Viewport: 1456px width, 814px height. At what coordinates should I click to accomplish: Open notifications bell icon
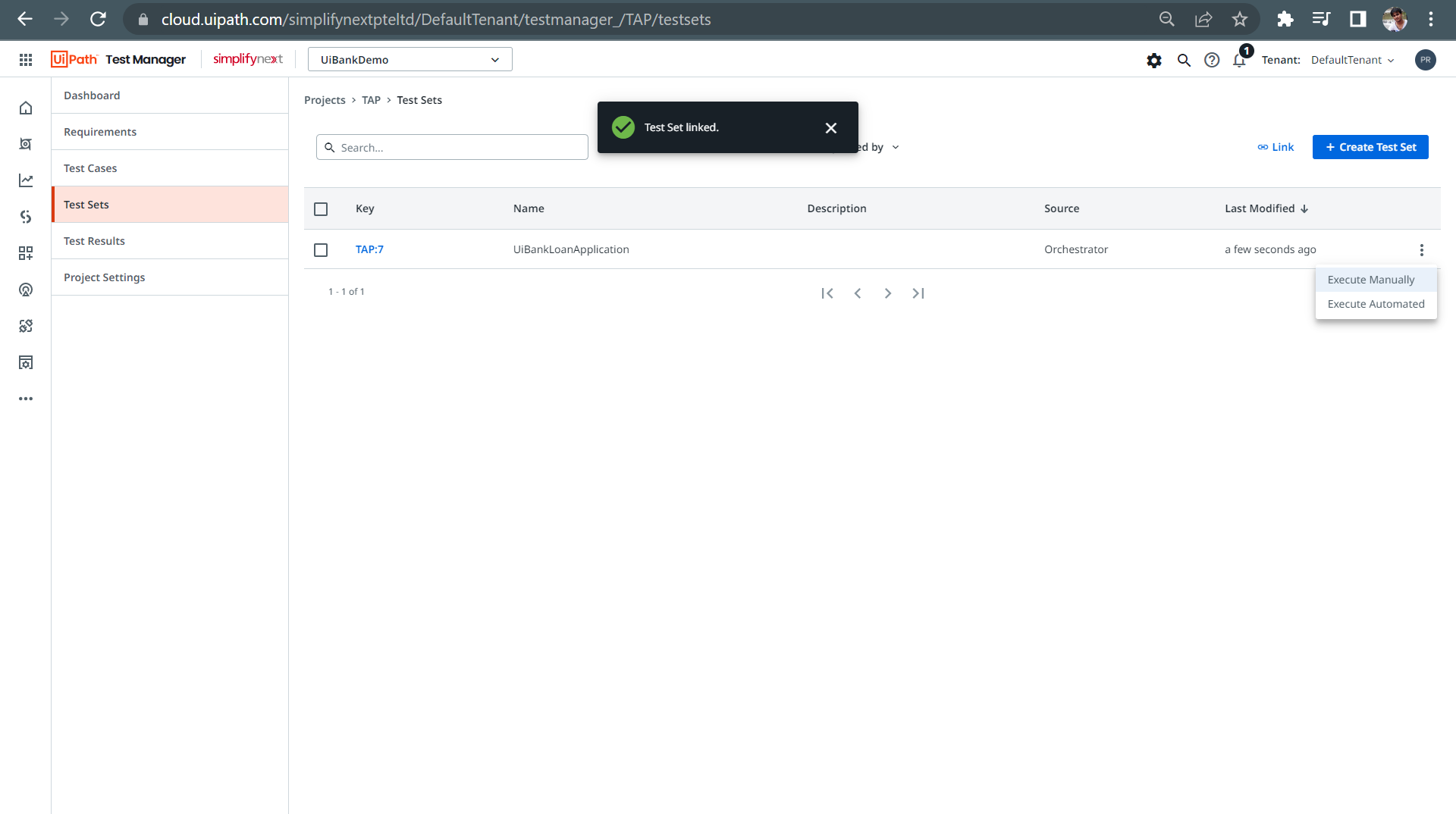click(x=1240, y=60)
